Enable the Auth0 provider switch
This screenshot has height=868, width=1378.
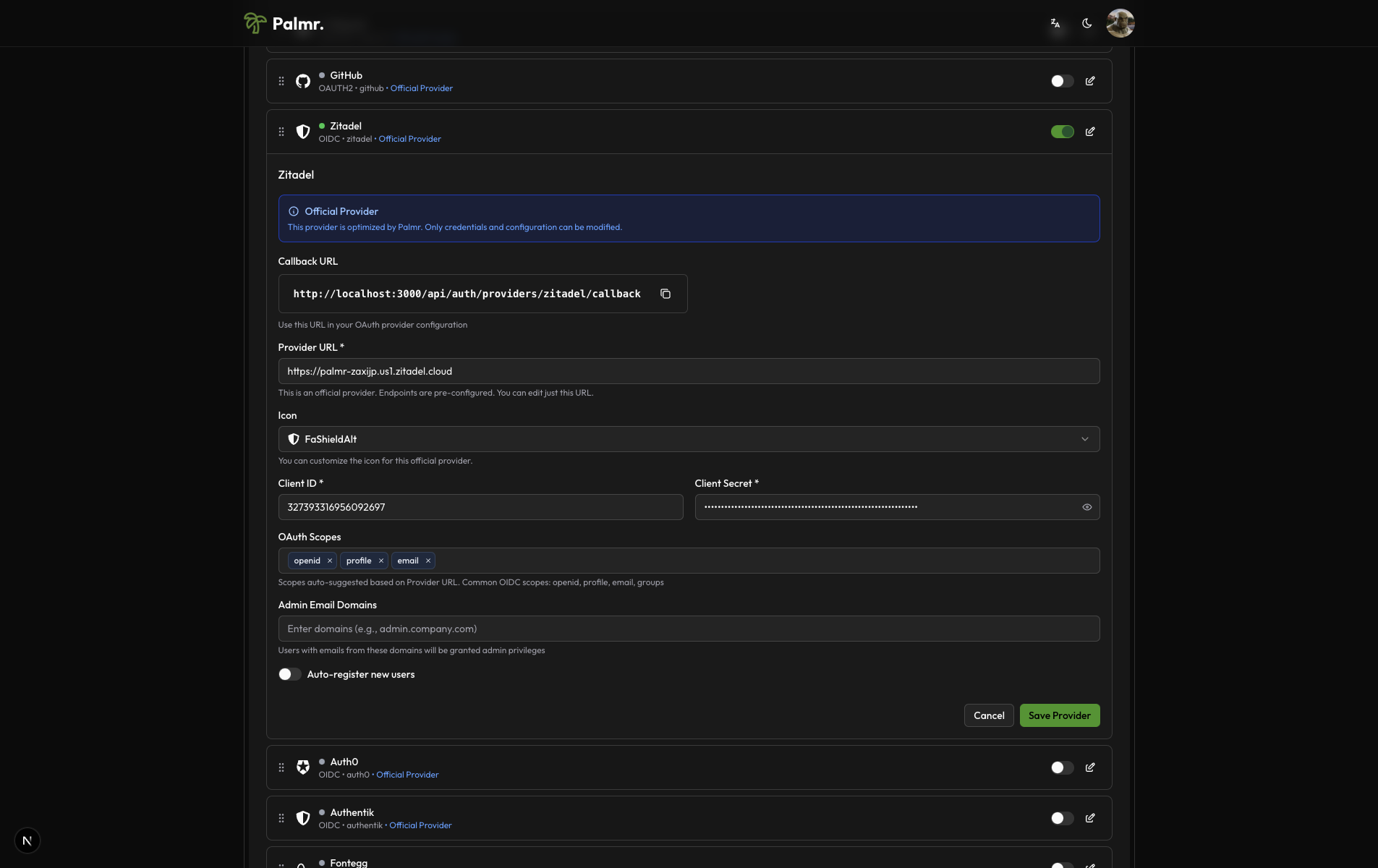point(1062,767)
